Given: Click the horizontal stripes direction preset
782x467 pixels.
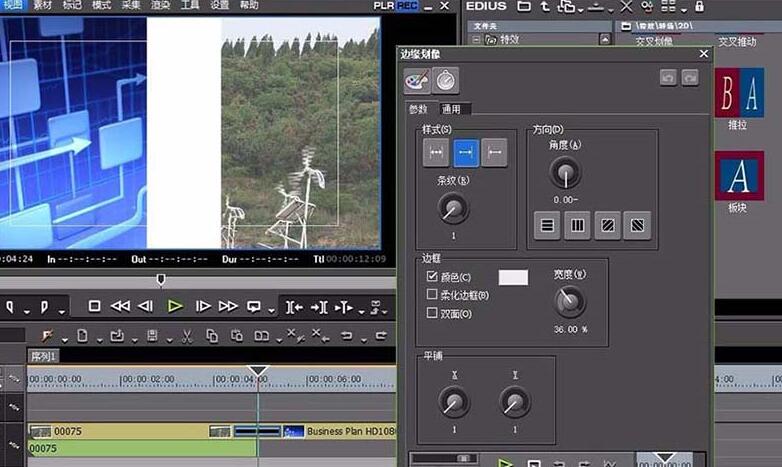Looking at the screenshot, I should 545,225.
